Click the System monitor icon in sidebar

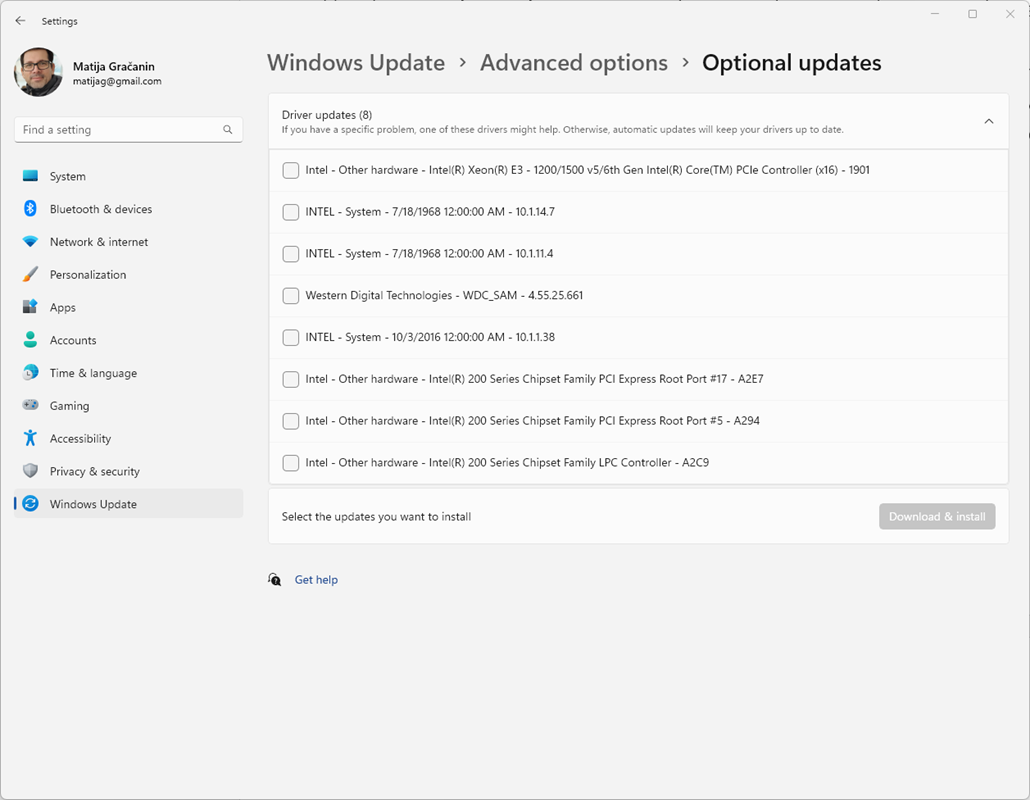pos(30,176)
